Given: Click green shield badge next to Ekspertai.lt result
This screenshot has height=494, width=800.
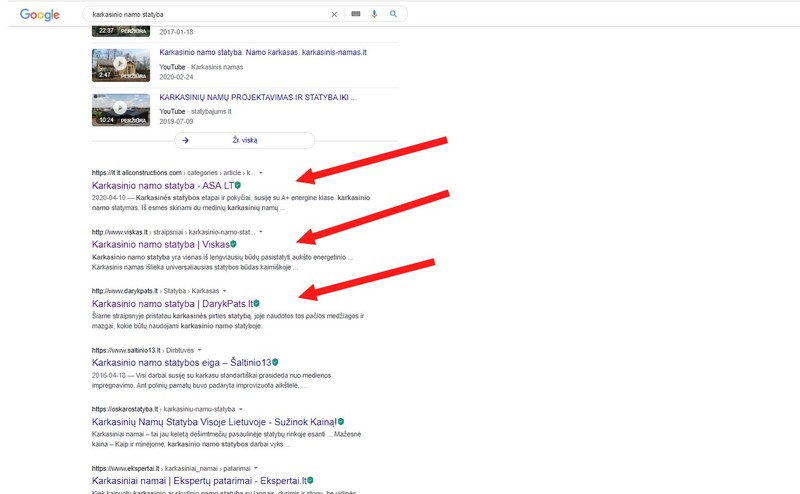Looking at the screenshot, I should [x=310, y=480].
